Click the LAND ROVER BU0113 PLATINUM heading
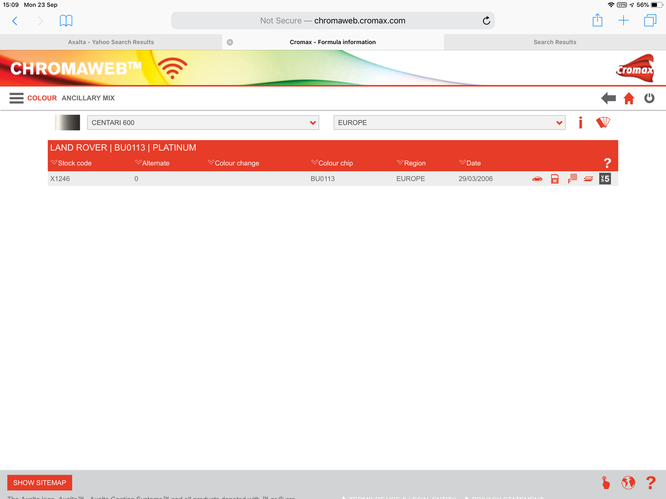The width and height of the screenshot is (666, 499). click(x=123, y=148)
